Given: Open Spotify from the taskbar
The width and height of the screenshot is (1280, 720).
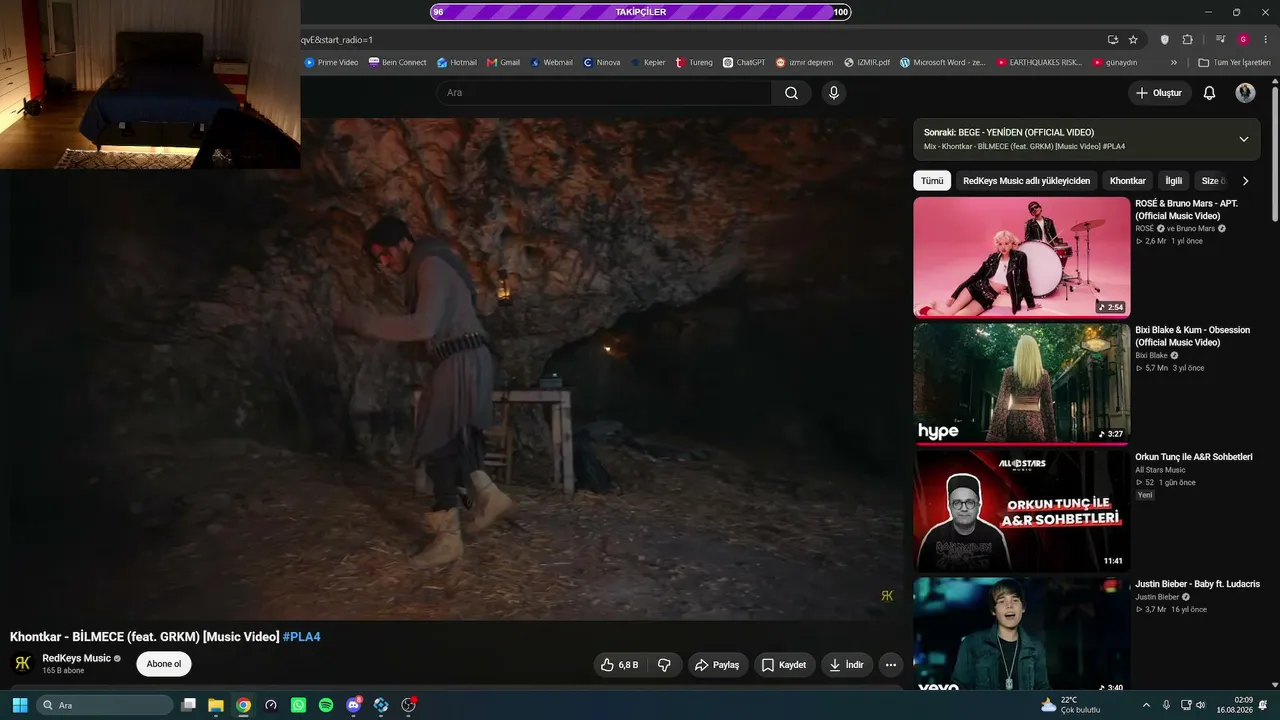Looking at the screenshot, I should (x=326, y=705).
